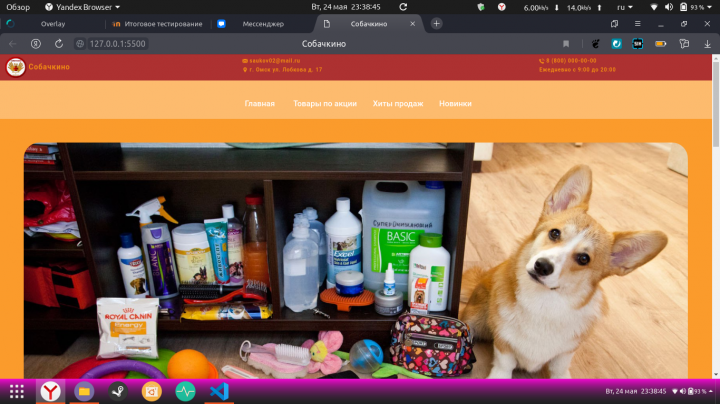Screen dimensions: 720x404
Task: Open Новинки nav link
Action: [x=455, y=104]
